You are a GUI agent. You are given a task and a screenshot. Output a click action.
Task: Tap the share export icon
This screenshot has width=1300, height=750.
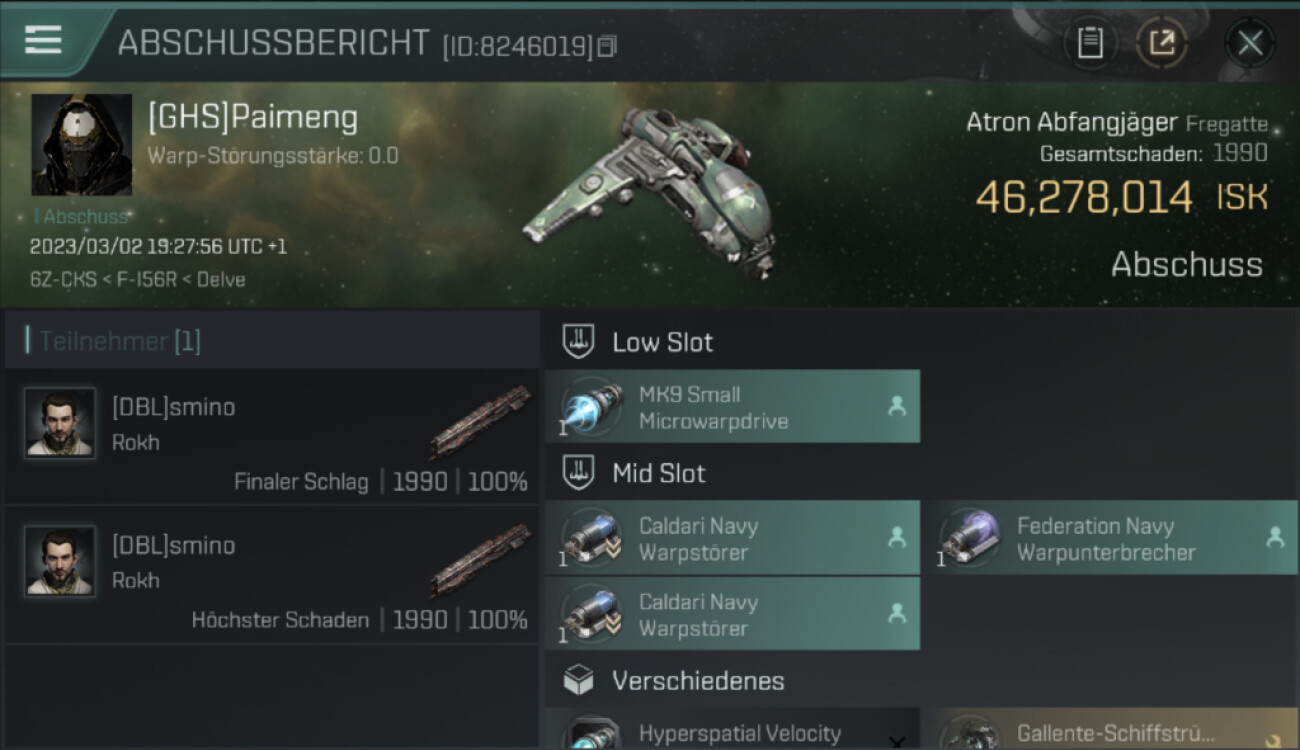point(1162,43)
